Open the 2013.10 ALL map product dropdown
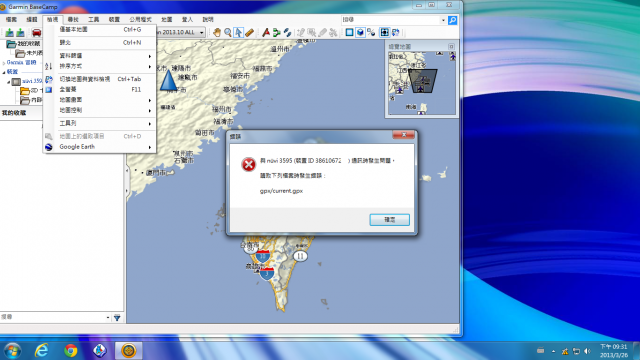 (201, 32)
